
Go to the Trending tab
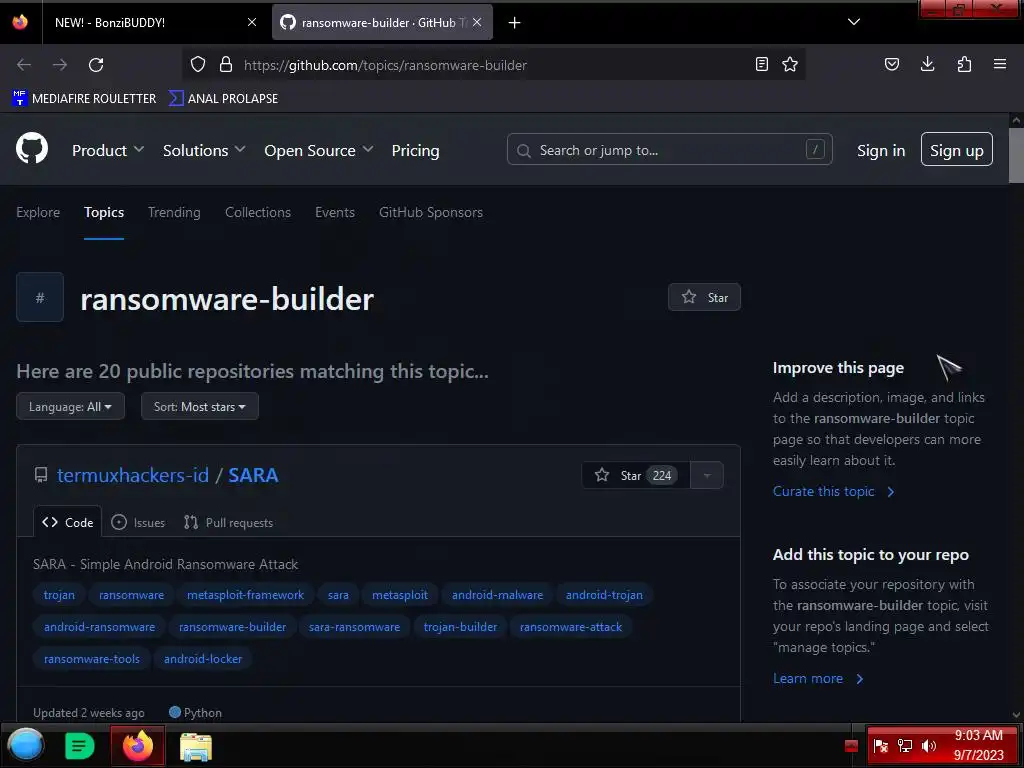174,212
